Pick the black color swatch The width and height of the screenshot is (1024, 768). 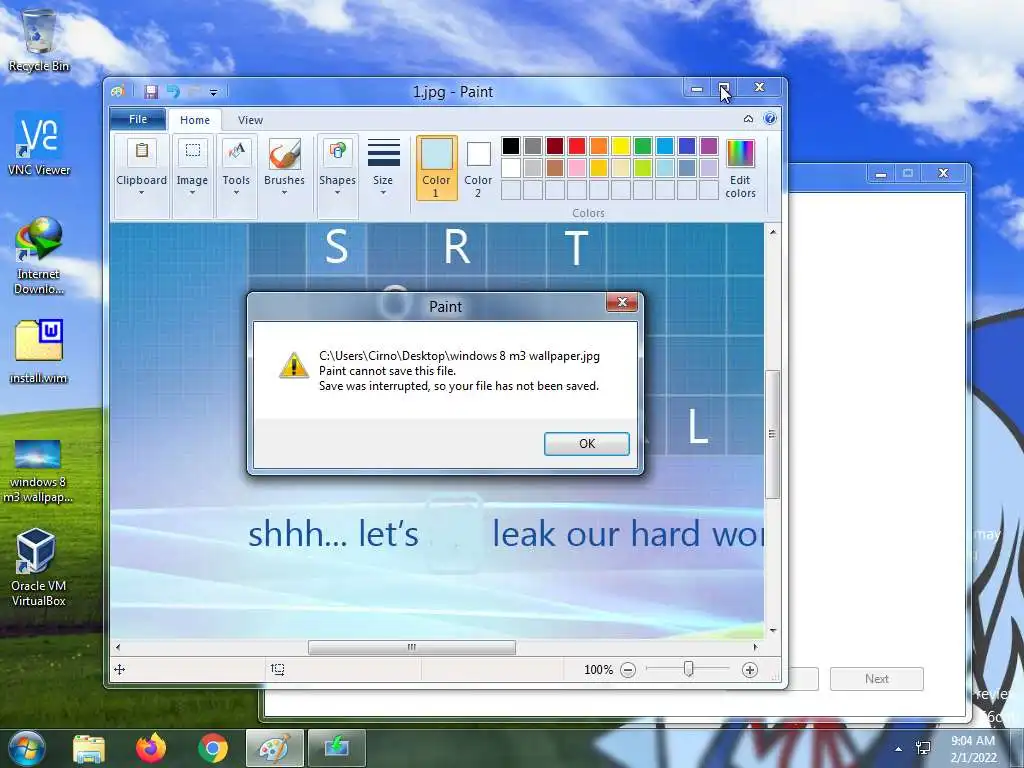pos(511,146)
